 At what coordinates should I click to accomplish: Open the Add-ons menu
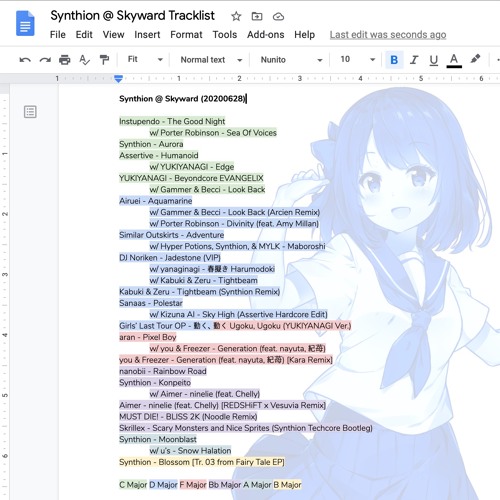coord(265,35)
